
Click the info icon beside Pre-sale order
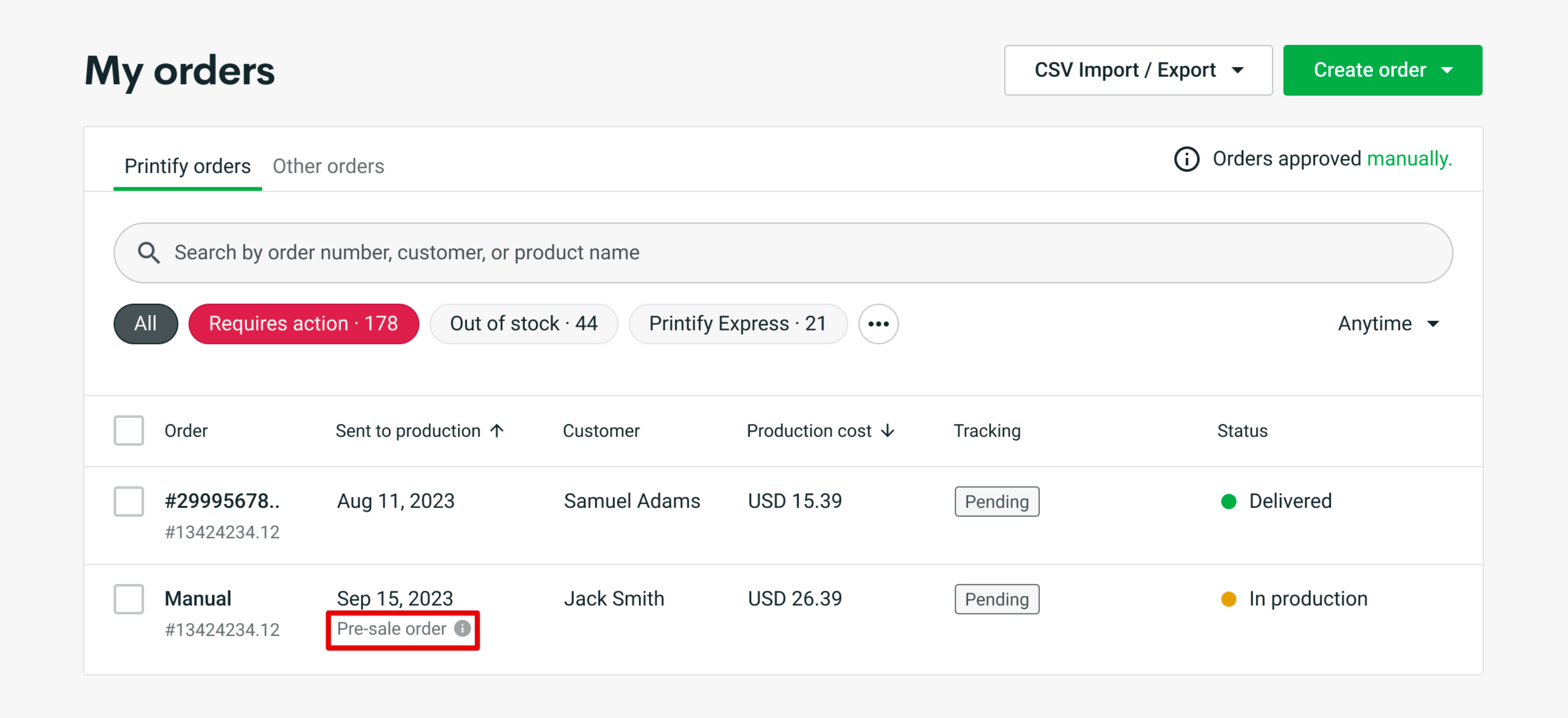pos(463,629)
